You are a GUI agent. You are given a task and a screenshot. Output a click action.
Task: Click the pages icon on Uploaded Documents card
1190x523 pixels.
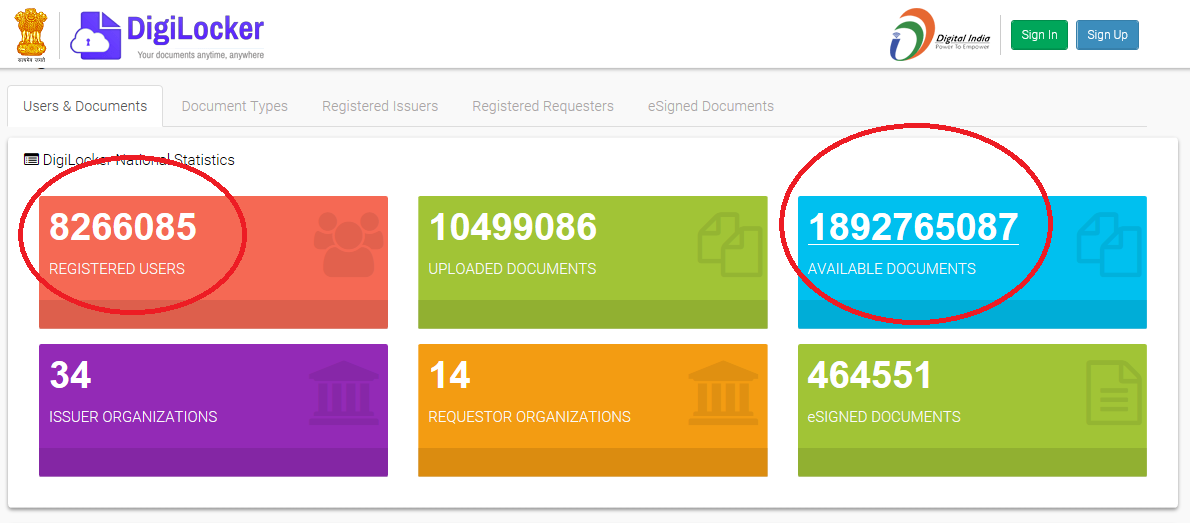(729, 244)
